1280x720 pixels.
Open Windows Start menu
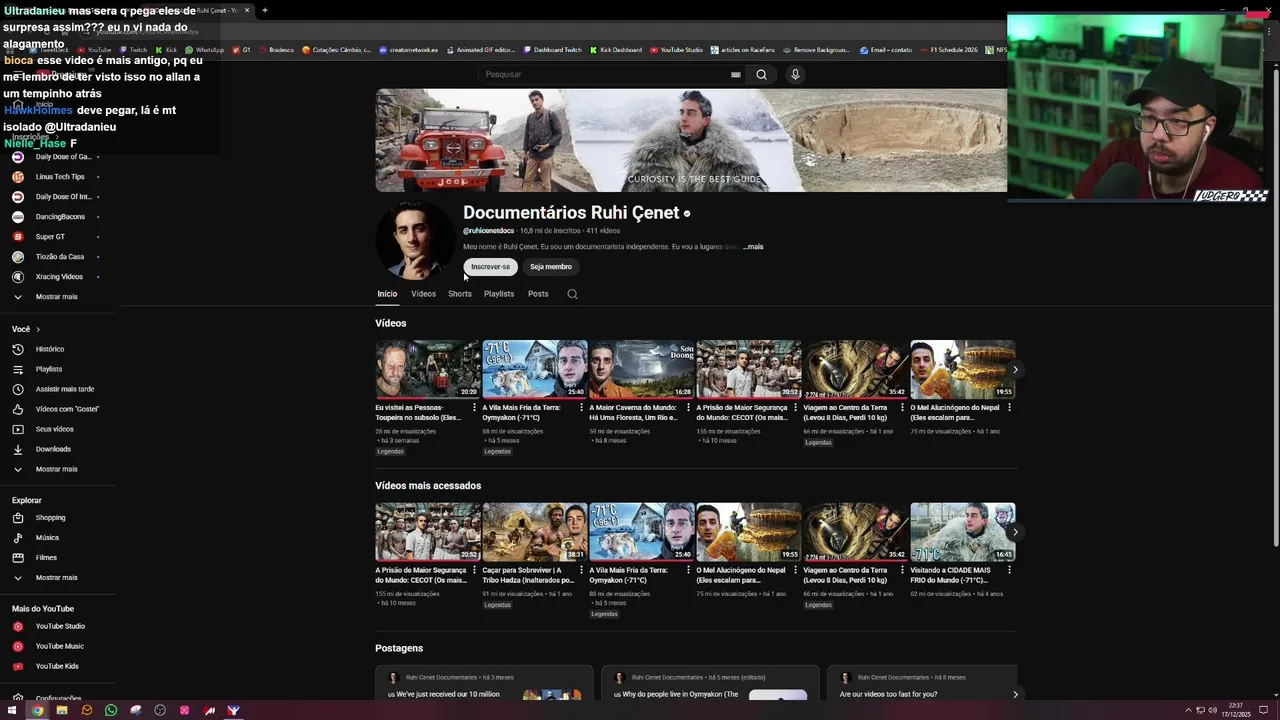coord(12,710)
